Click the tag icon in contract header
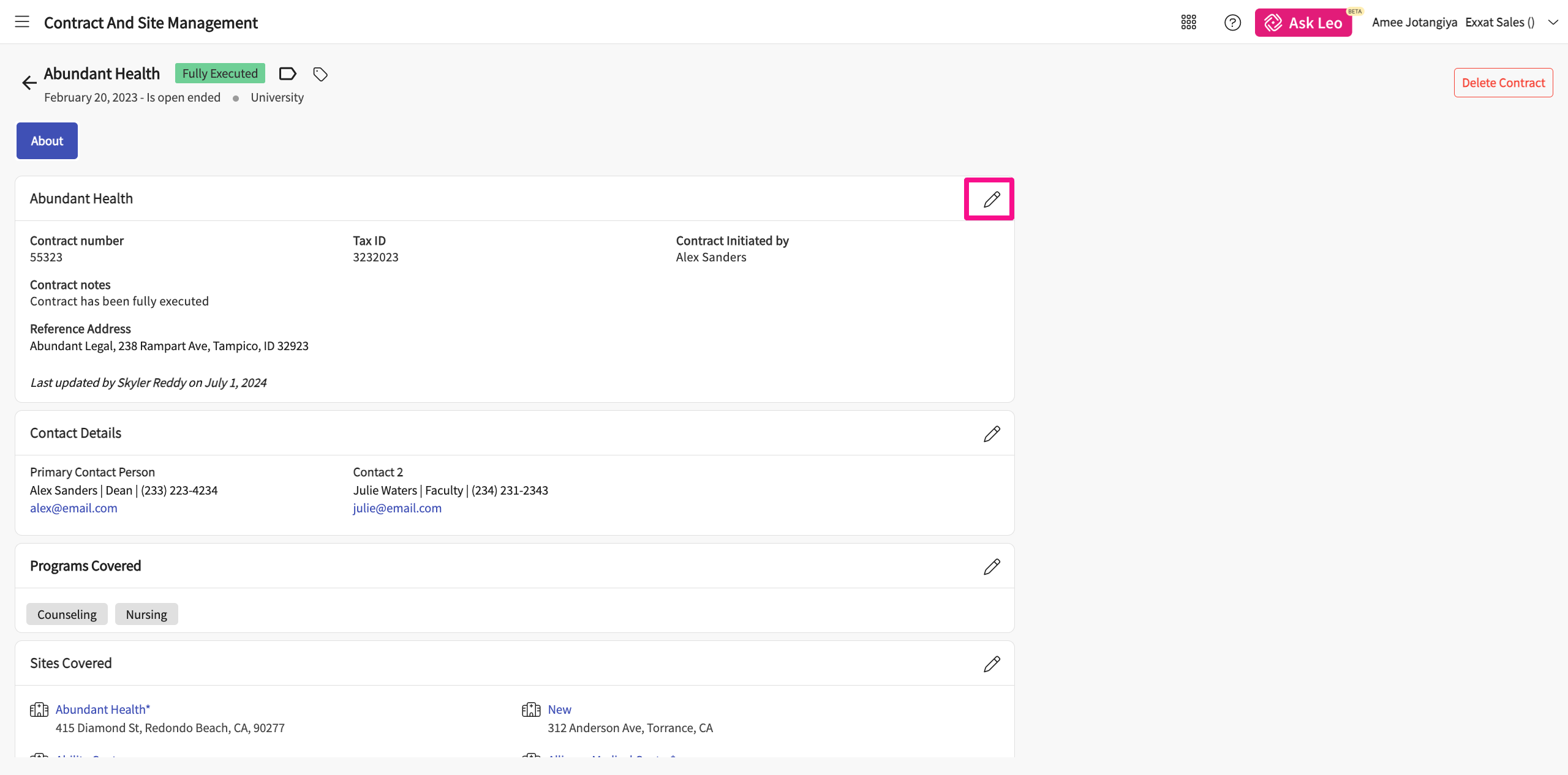Viewport: 1568px width, 775px height. tap(320, 74)
